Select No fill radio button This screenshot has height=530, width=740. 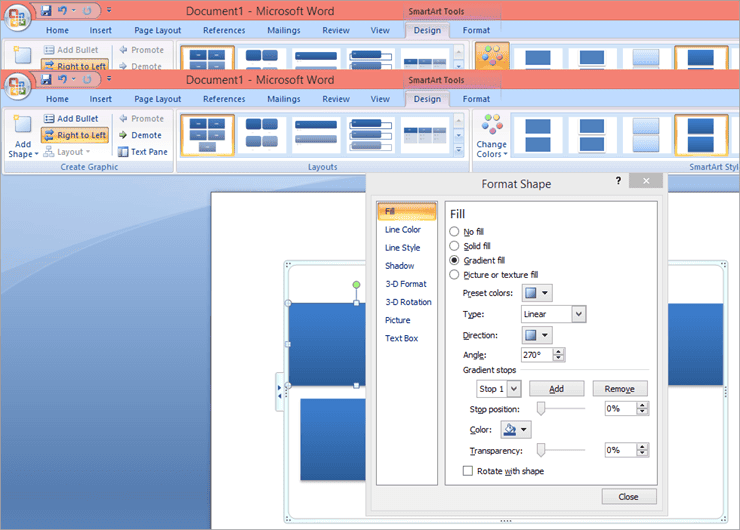coord(454,231)
